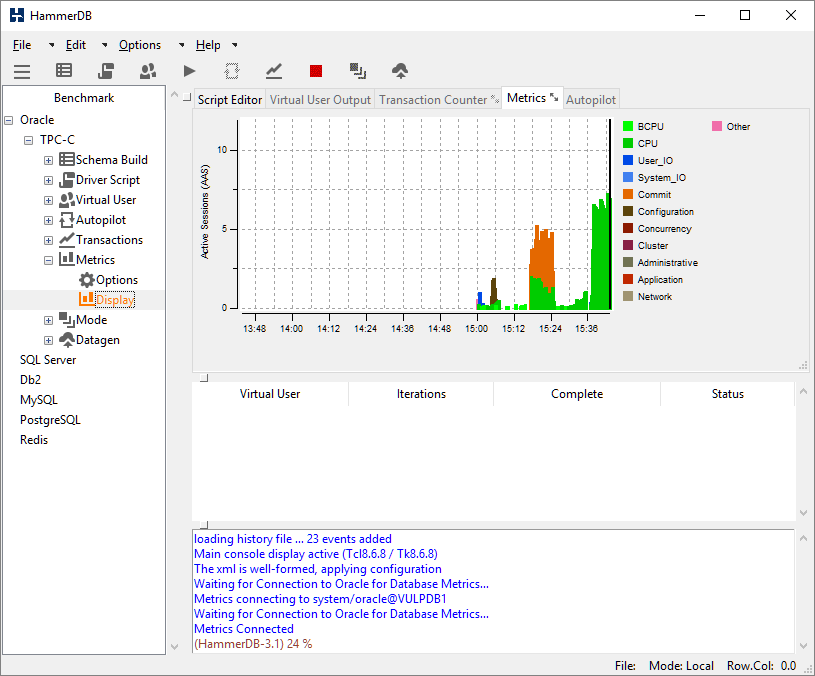Click the Display item under Metrics
Viewport: 815px width, 676px height.
pyautogui.click(x=115, y=300)
